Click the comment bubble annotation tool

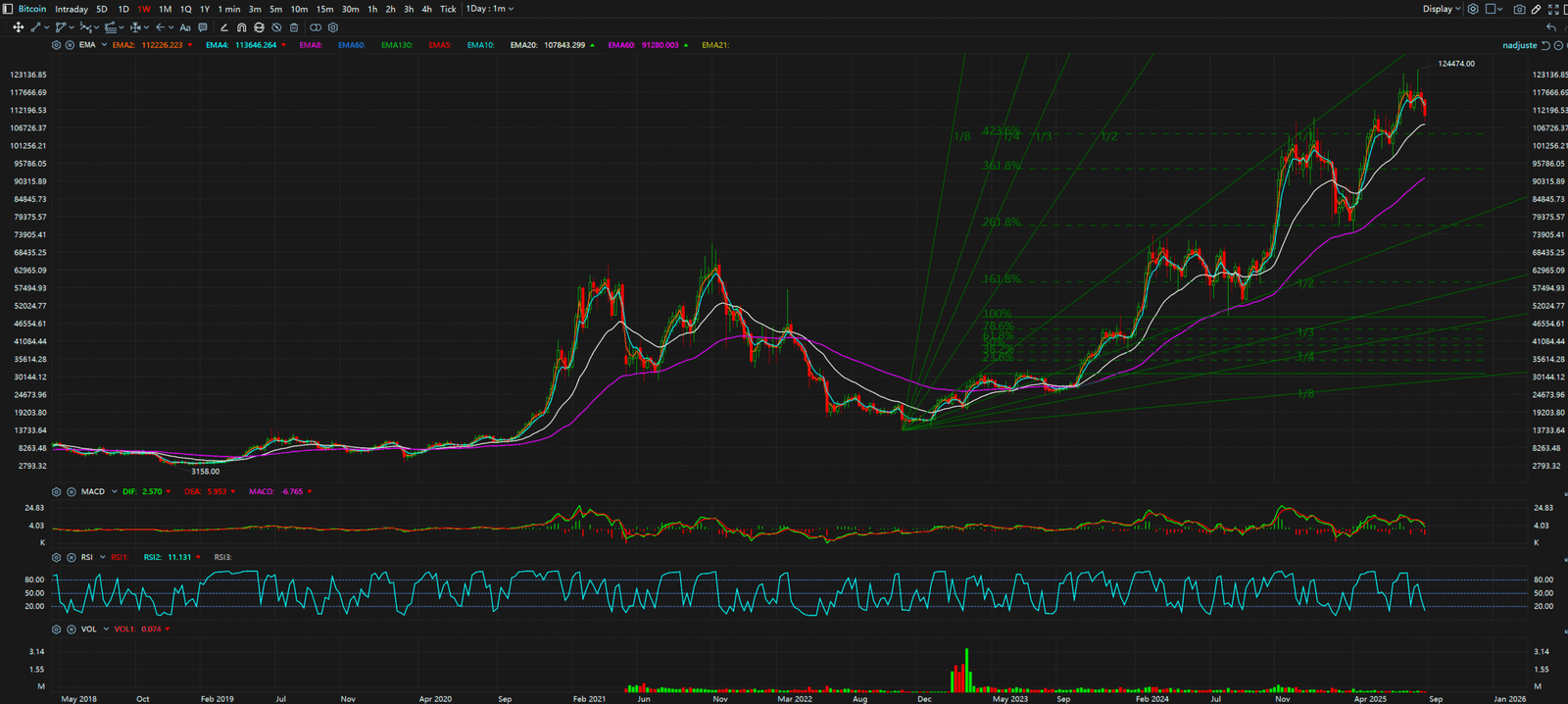203,27
